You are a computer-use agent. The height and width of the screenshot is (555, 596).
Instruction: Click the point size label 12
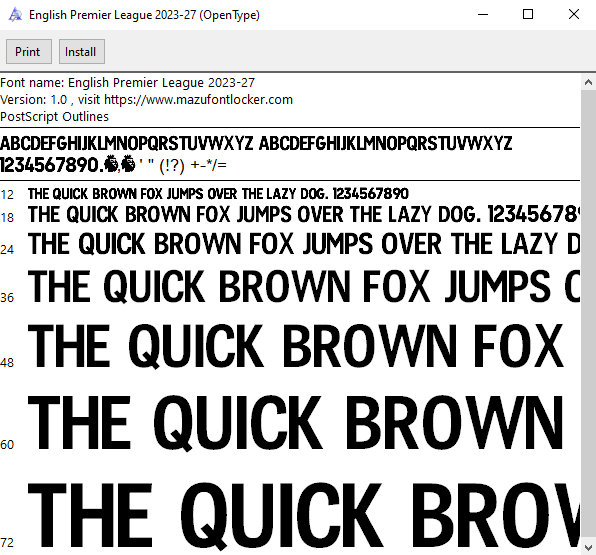tap(7, 195)
